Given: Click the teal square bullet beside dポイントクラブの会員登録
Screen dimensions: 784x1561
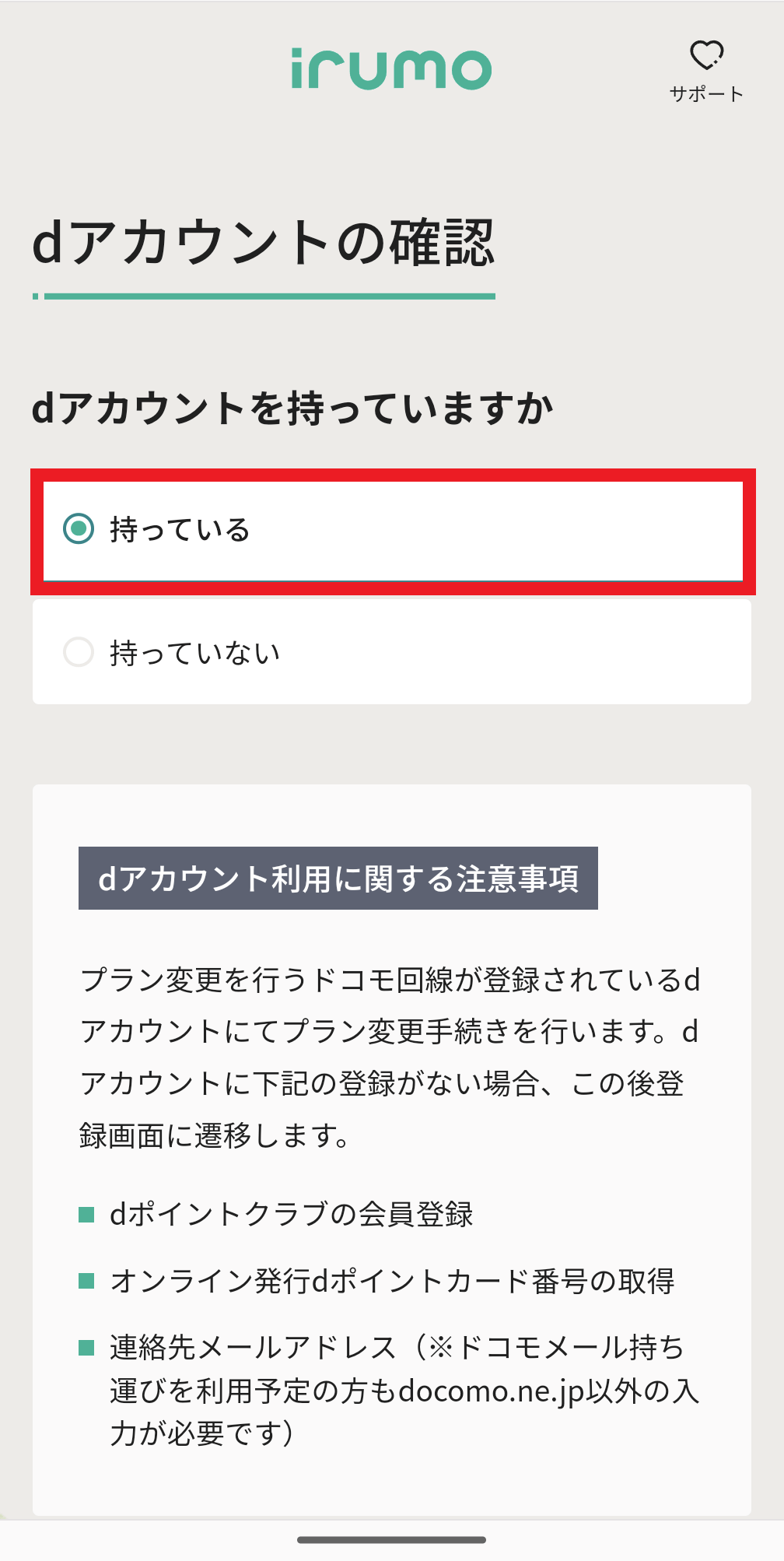Looking at the screenshot, I should [86, 1214].
